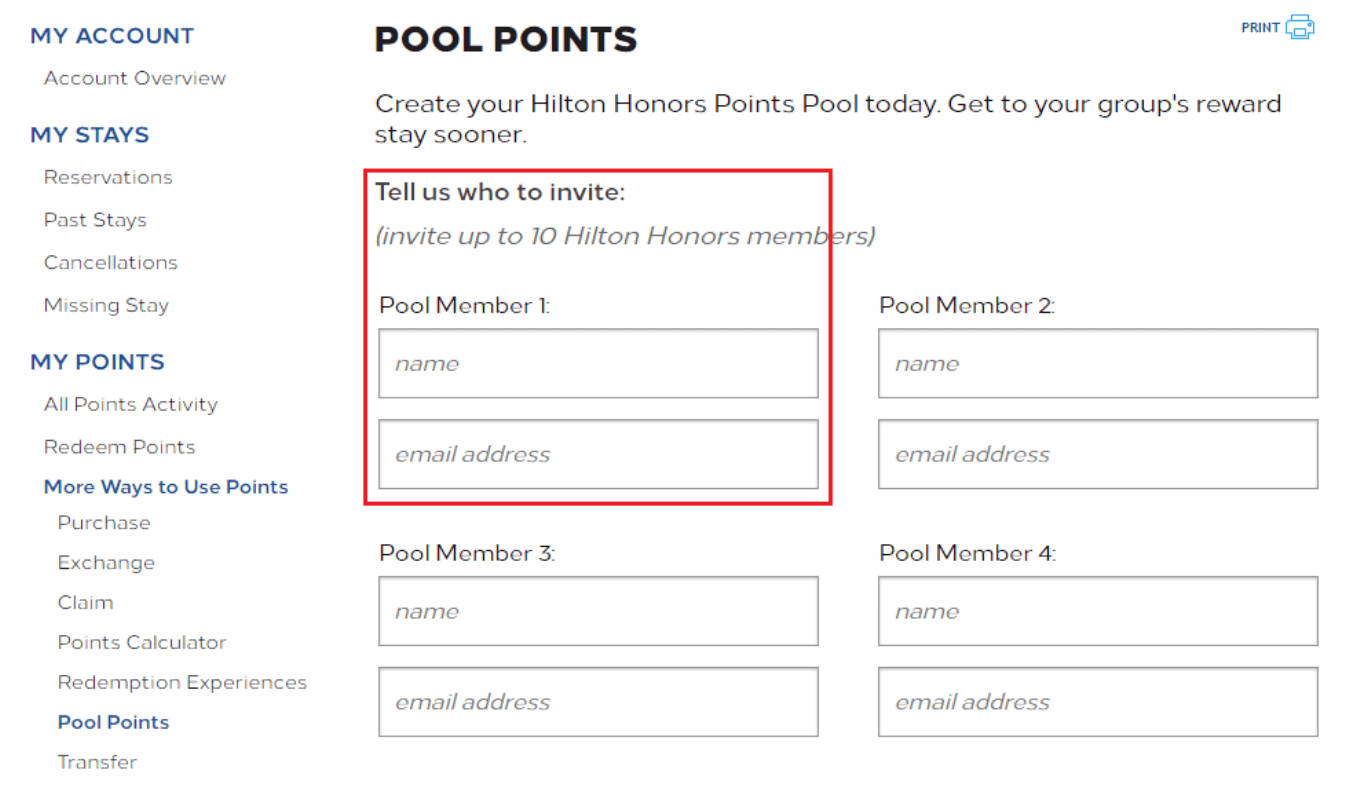Expand More Ways to Use Points
The width and height of the screenshot is (1368, 788).
(x=166, y=486)
